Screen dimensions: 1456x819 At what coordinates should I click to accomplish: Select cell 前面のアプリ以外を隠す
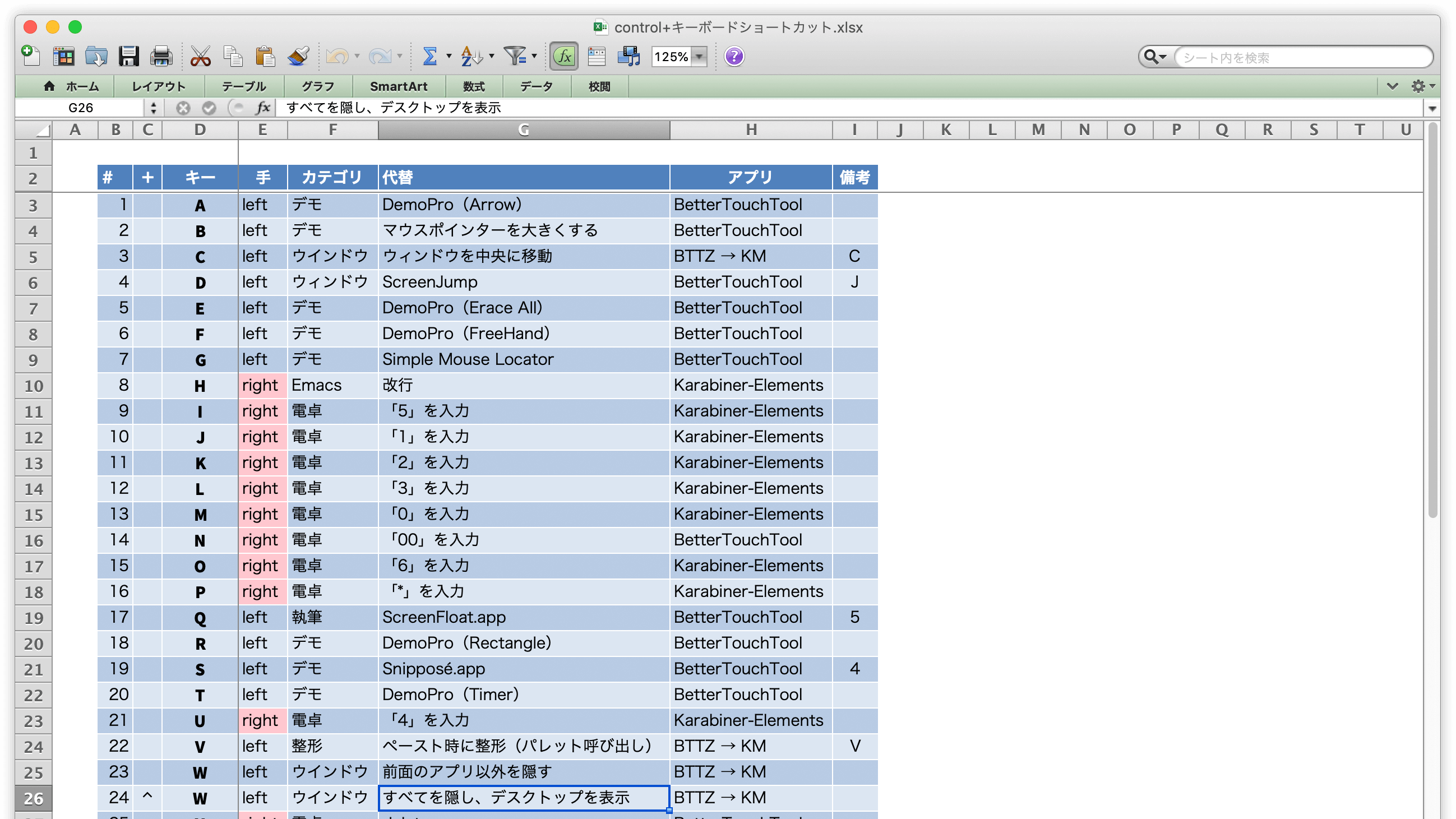(524, 772)
